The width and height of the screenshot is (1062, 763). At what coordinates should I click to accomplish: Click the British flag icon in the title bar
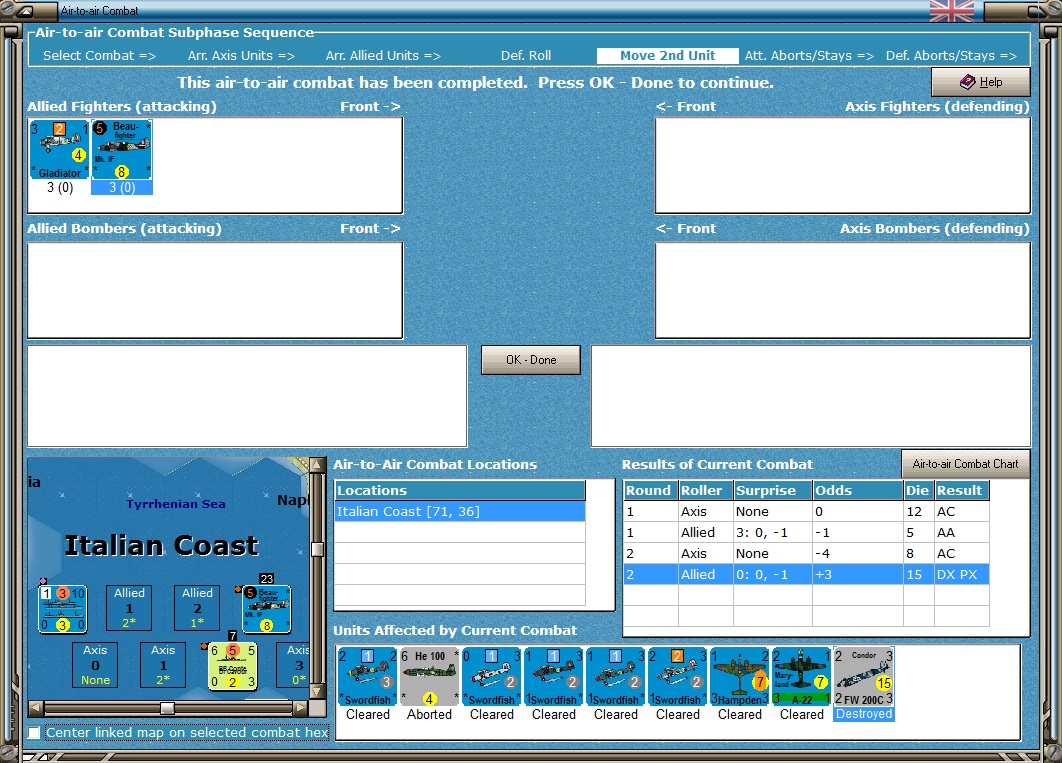pos(952,11)
